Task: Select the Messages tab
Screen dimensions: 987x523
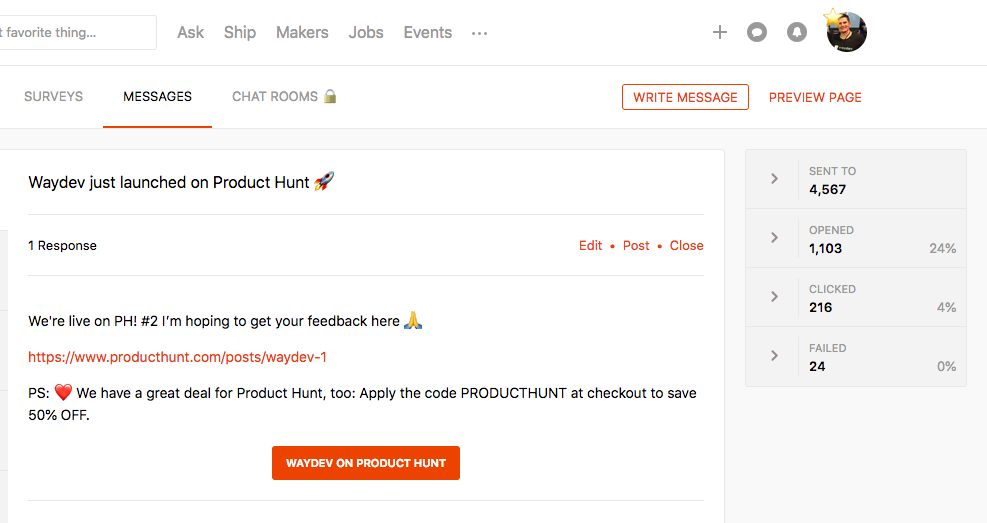Action: click(x=157, y=97)
